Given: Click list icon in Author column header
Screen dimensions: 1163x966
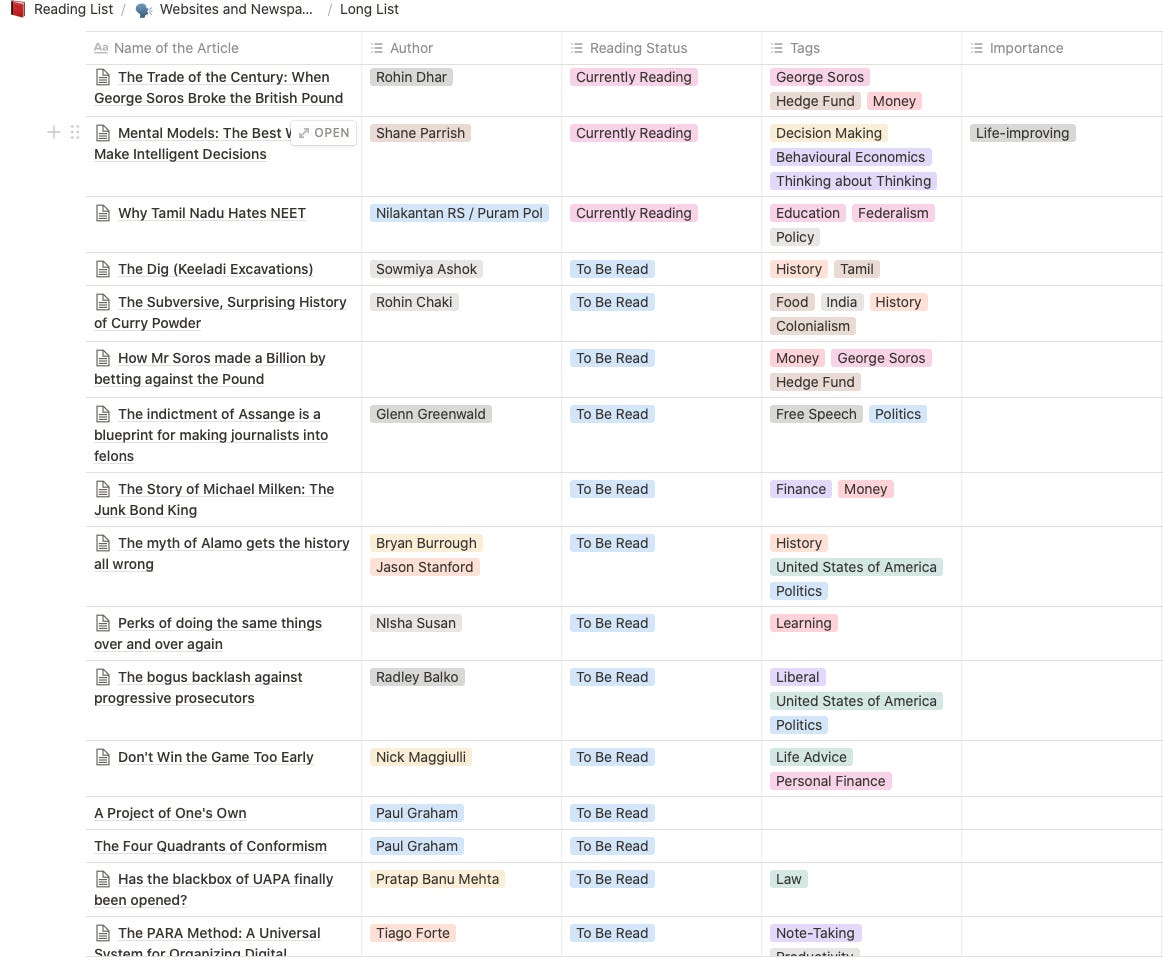Looking at the screenshot, I should pos(377,48).
